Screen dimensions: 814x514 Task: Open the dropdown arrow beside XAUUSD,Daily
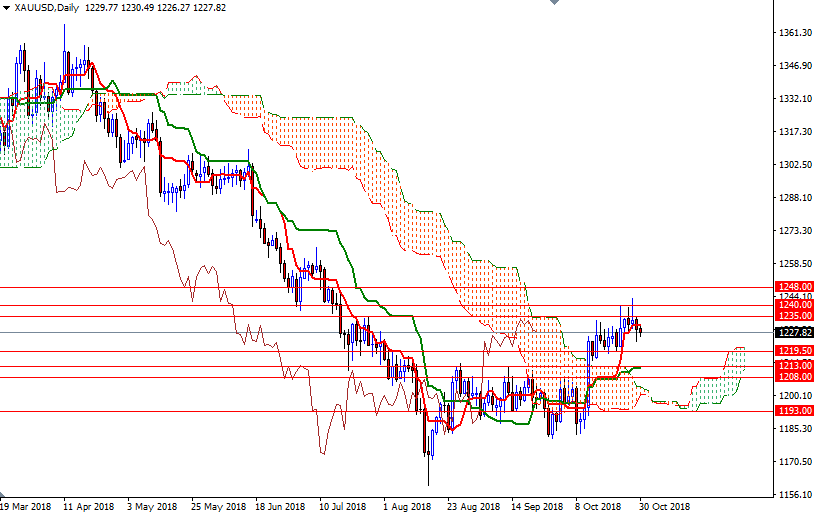click(6, 7)
